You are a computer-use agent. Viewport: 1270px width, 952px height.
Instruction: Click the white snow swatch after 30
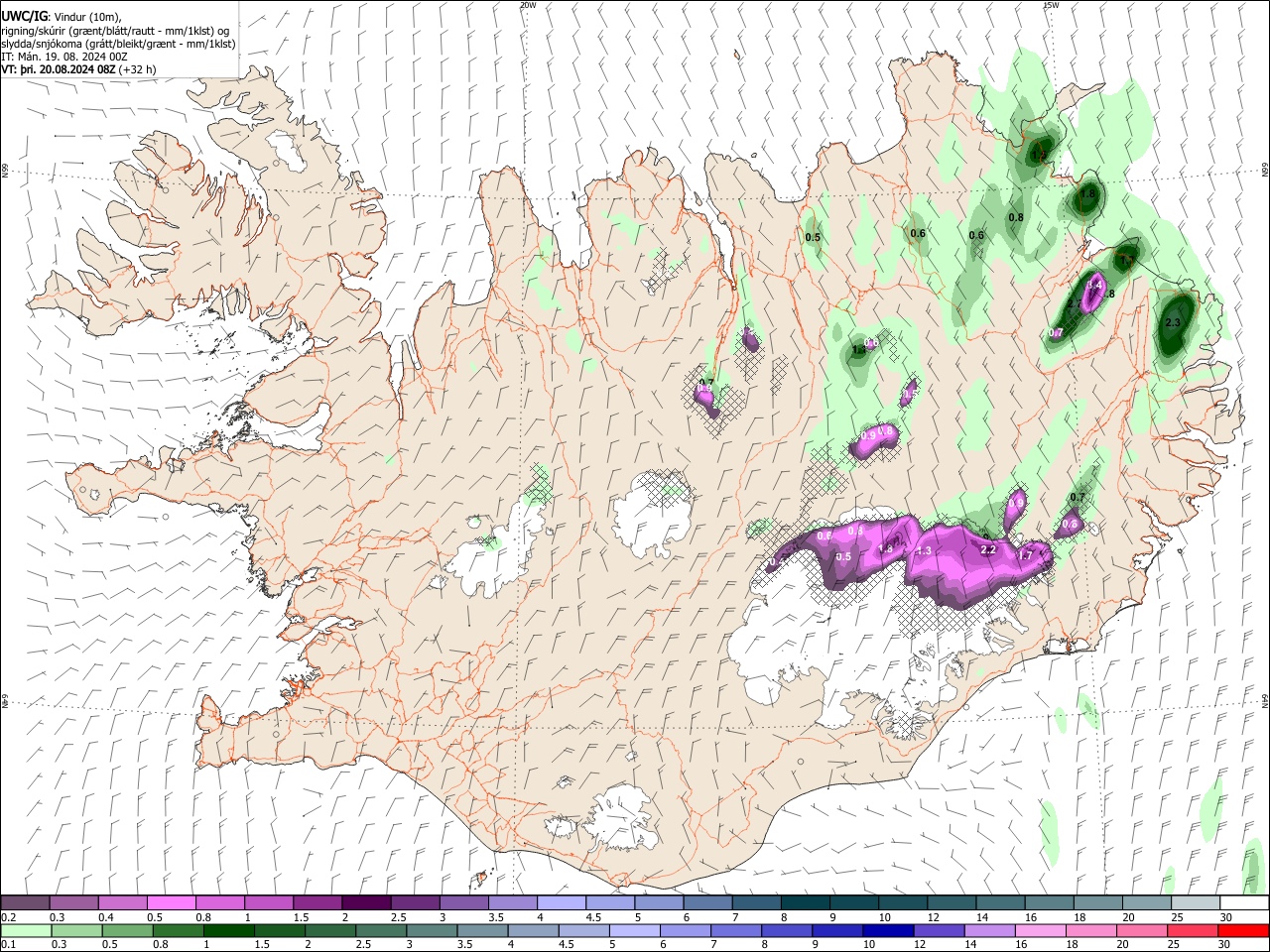click(1244, 902)
